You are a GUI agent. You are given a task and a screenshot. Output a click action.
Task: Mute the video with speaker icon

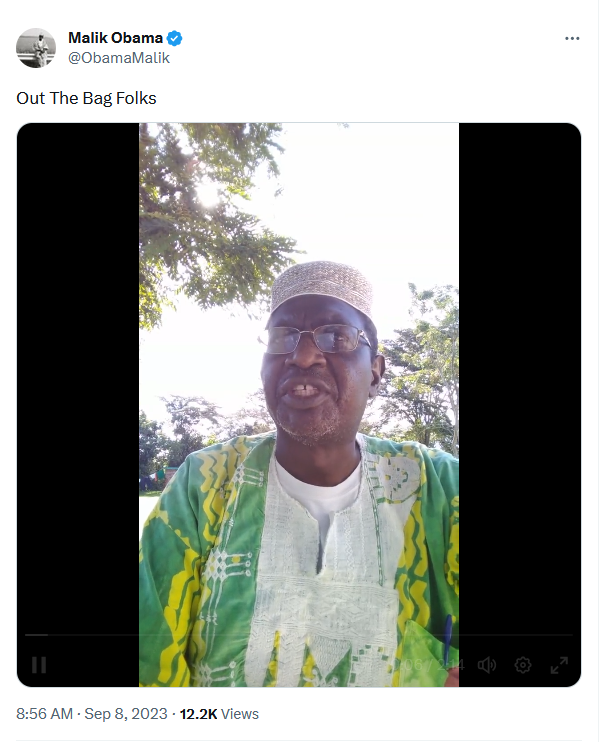[486, 665]
